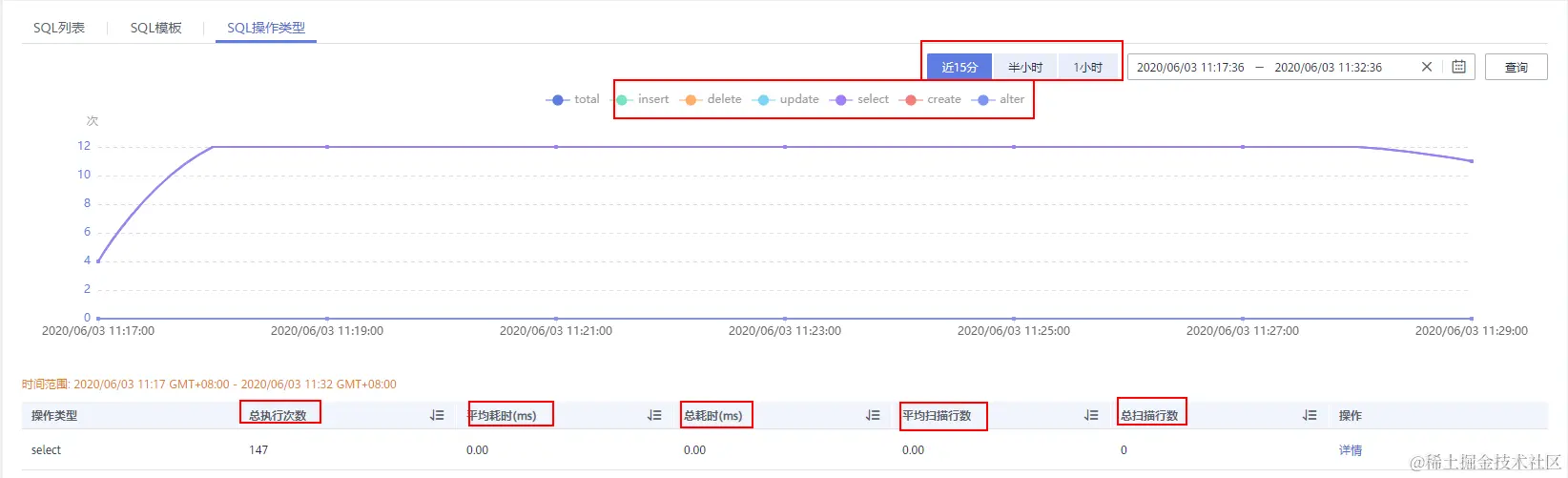
Task: Sort by 总扫描行数 column sort icon
Action: (x=1310, y=415)
